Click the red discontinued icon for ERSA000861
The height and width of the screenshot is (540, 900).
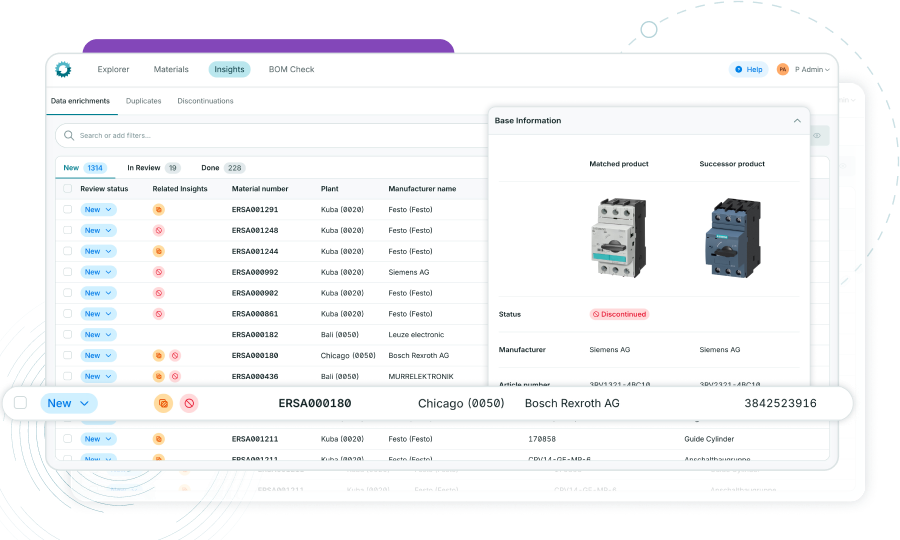coord(159,314)
